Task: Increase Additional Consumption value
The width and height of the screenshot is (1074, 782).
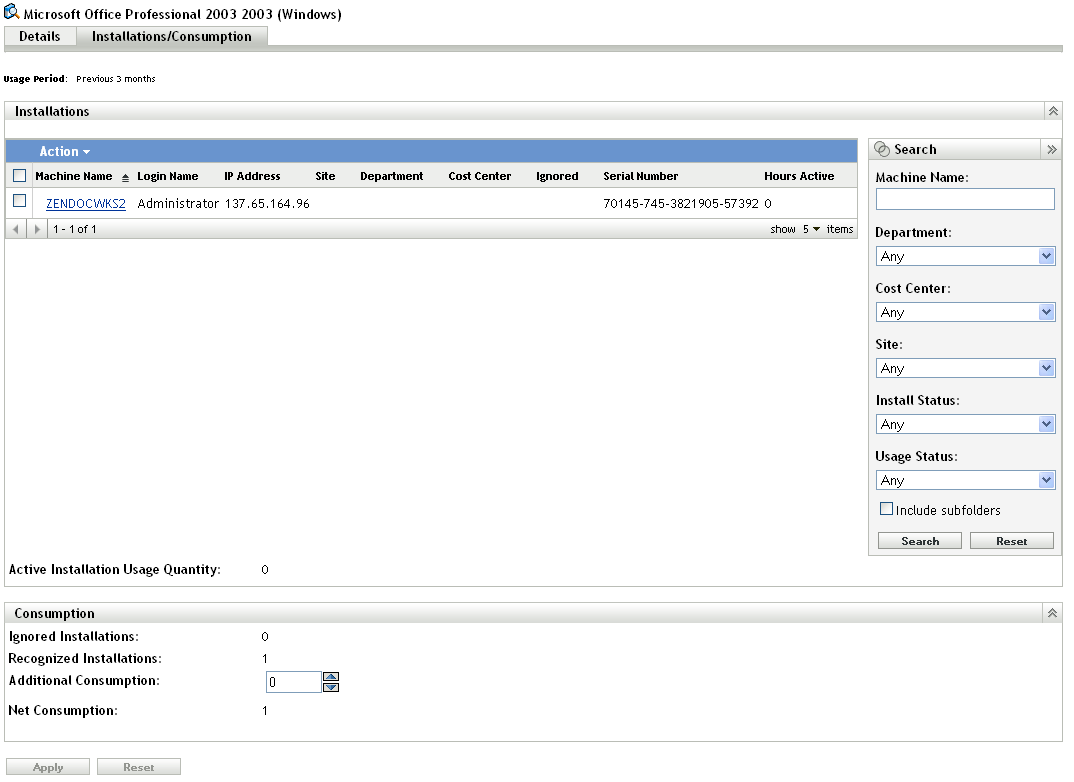Action: click(331, 677)
